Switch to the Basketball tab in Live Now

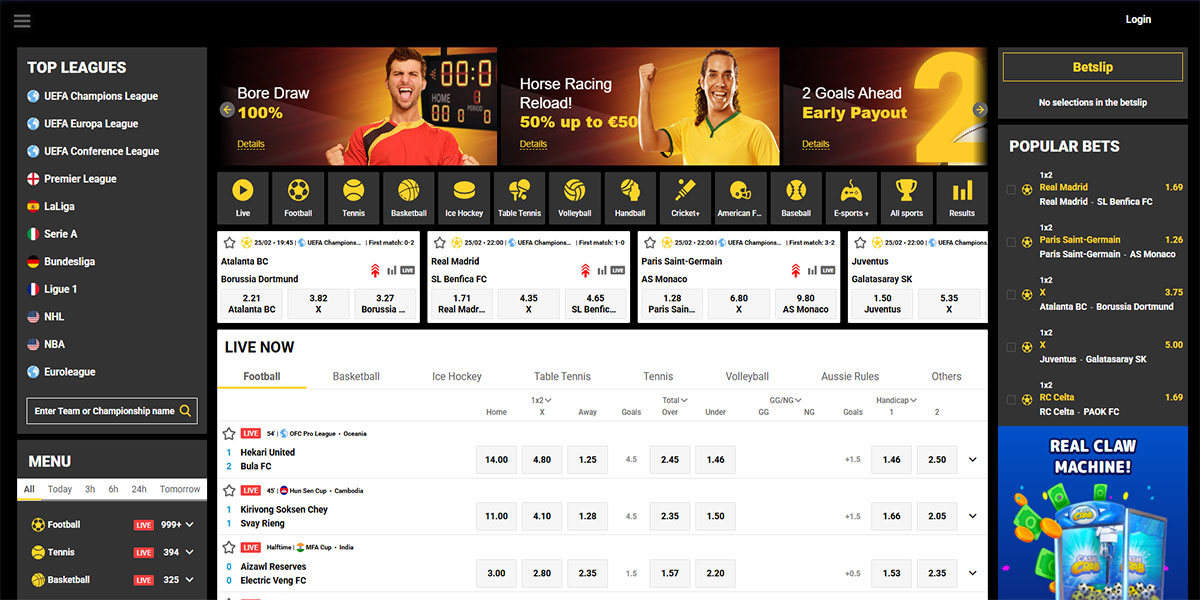click(356, 376)
